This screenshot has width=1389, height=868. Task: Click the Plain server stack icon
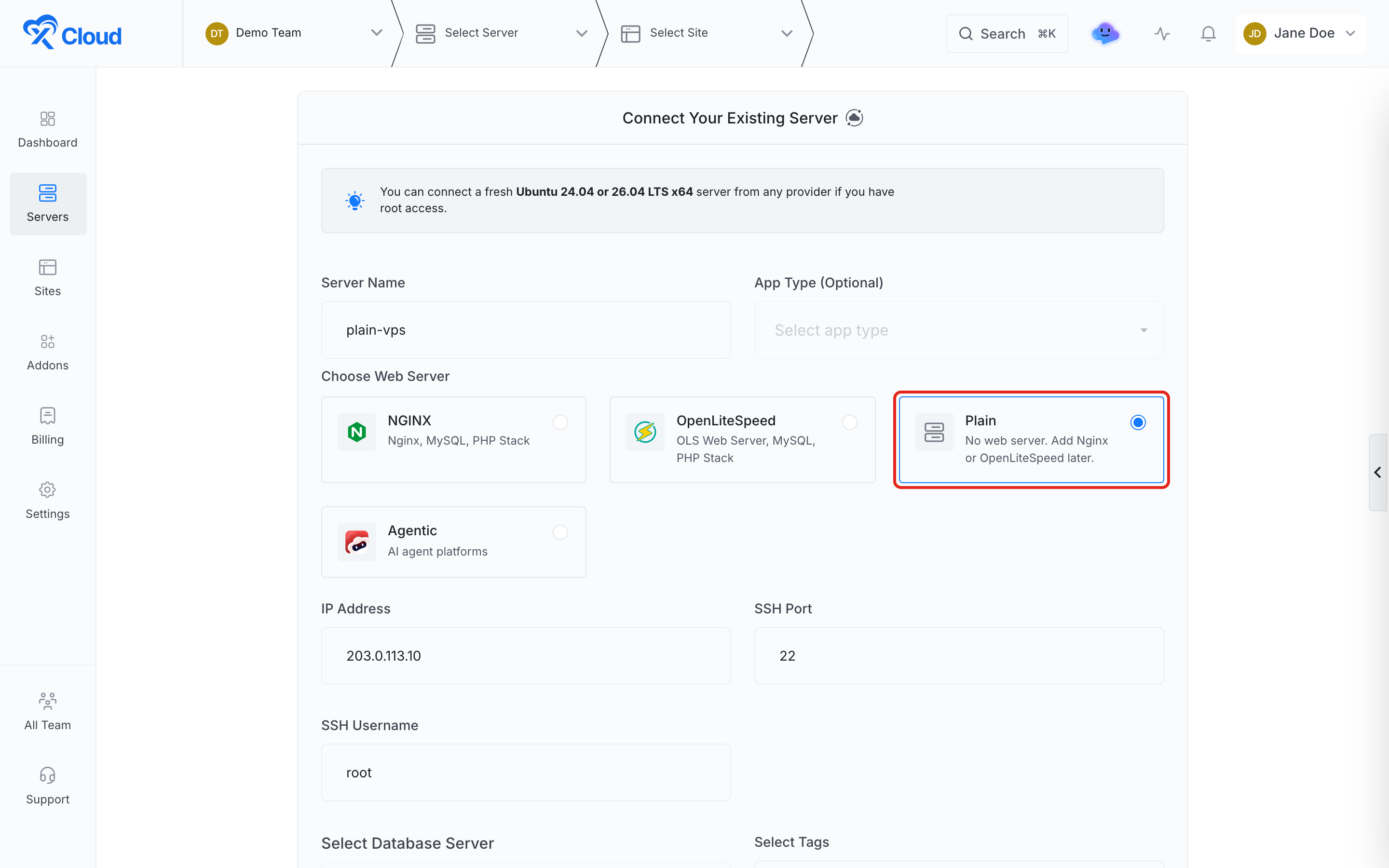click(x=934, y=432)
